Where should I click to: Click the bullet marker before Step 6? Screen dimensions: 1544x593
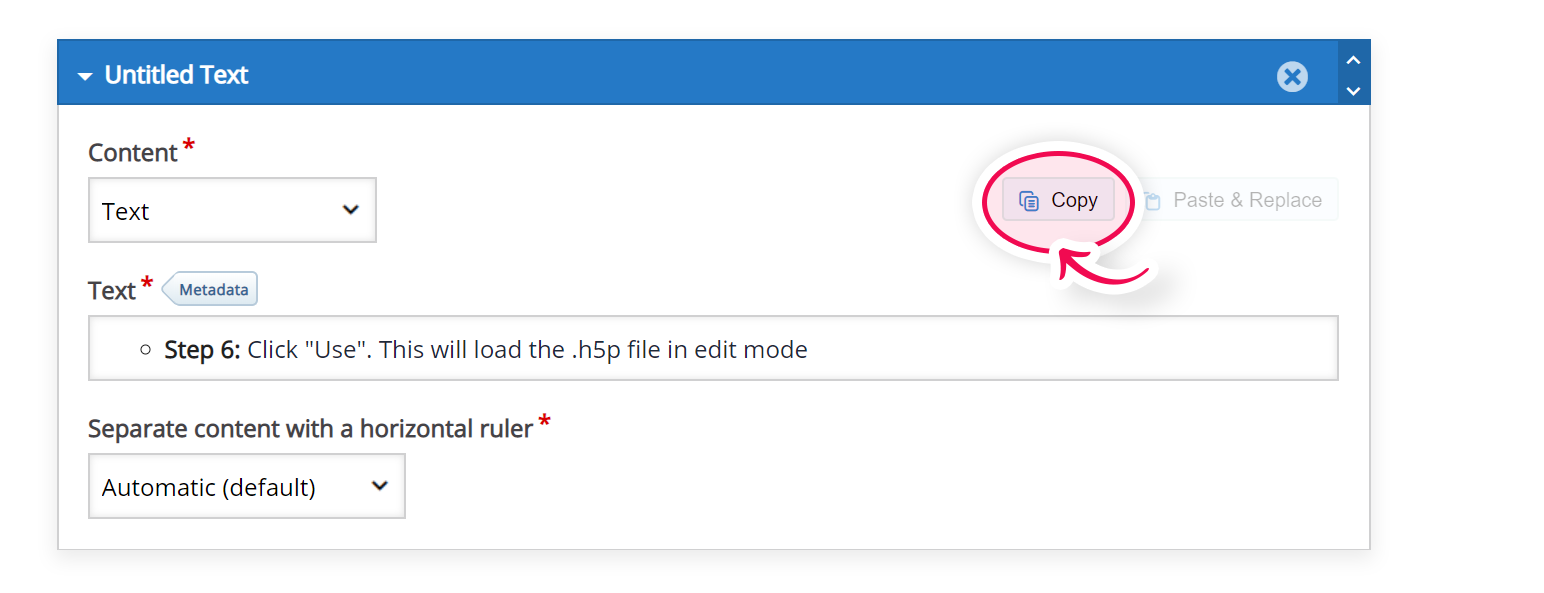(x=146, y=350)
